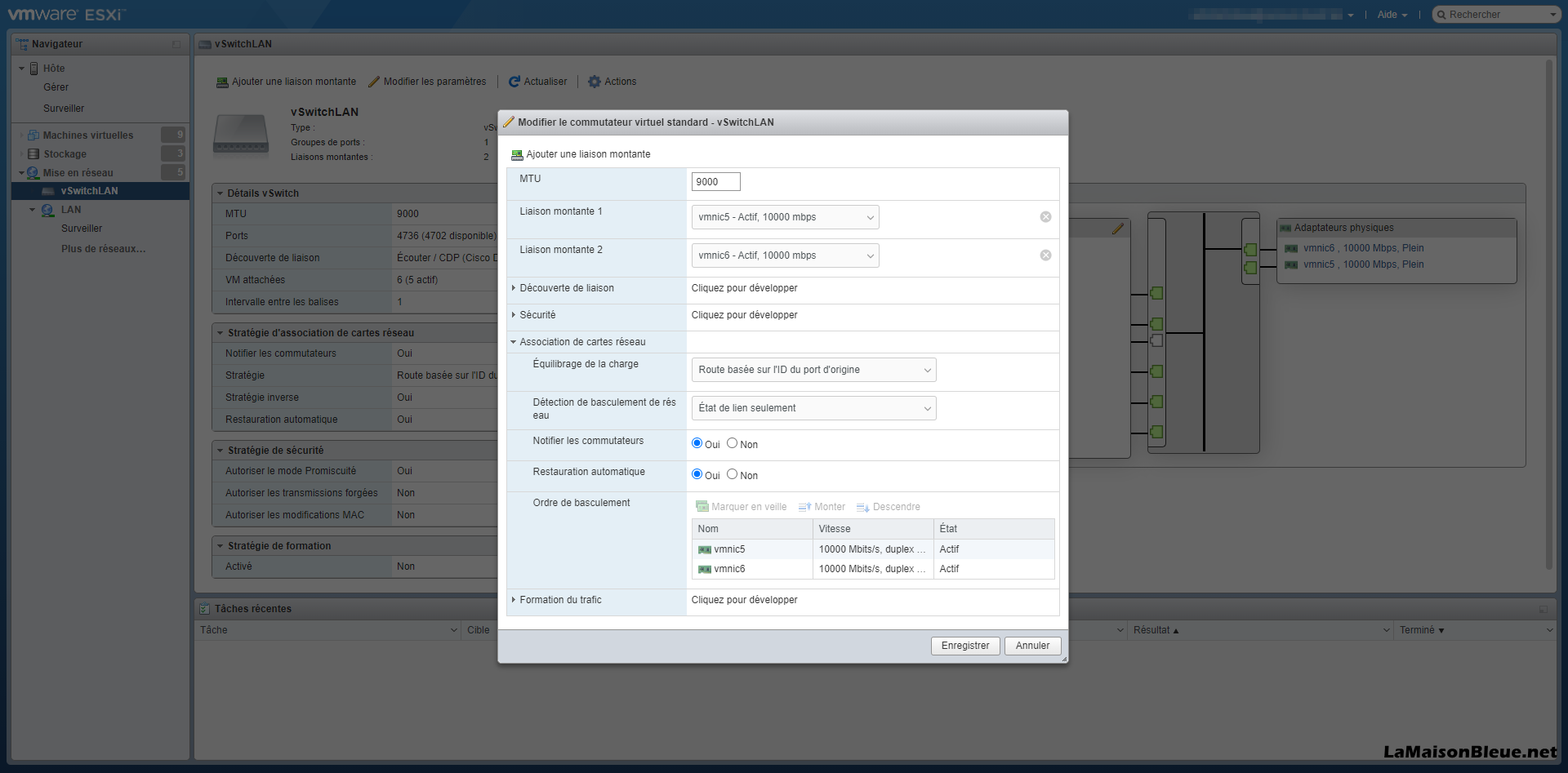The height and width of the screenshot is (773, 1568).
Task: Click the Nom column header in failover table
Action: click(752, 529)
